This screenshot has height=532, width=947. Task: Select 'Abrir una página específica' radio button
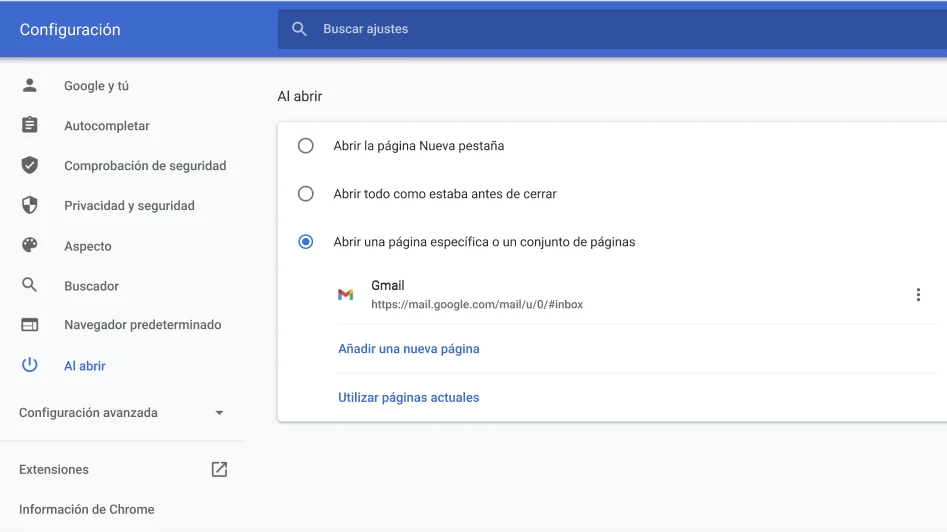point(306,242)
